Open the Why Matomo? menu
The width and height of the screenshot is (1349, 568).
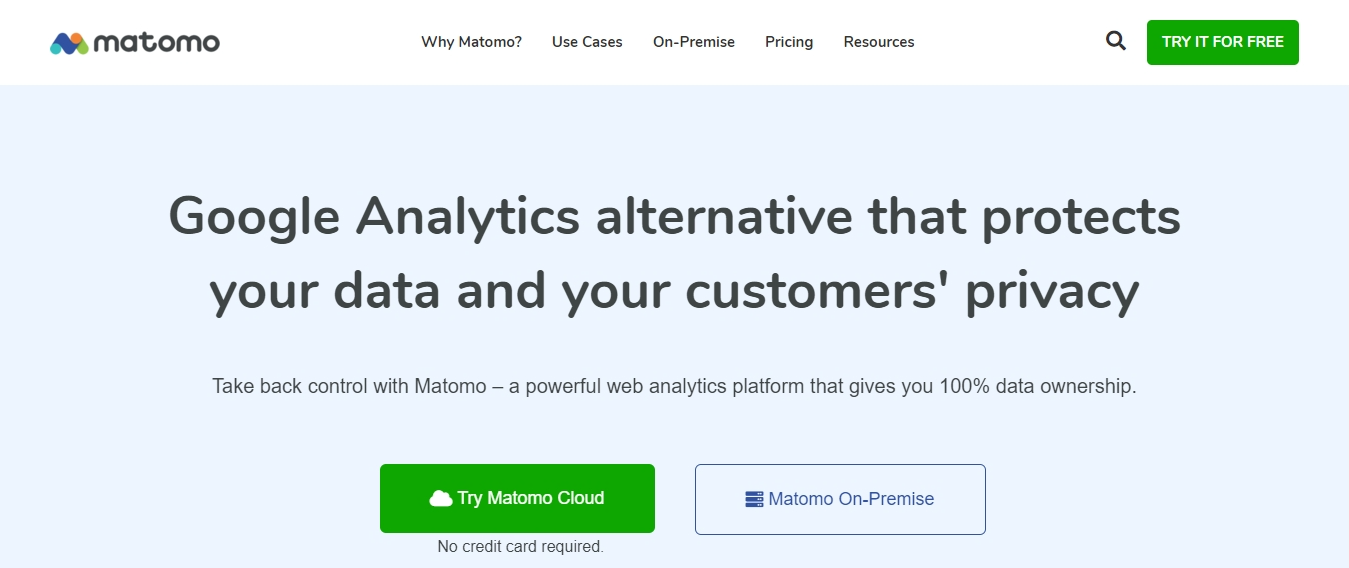pos(471,42)
